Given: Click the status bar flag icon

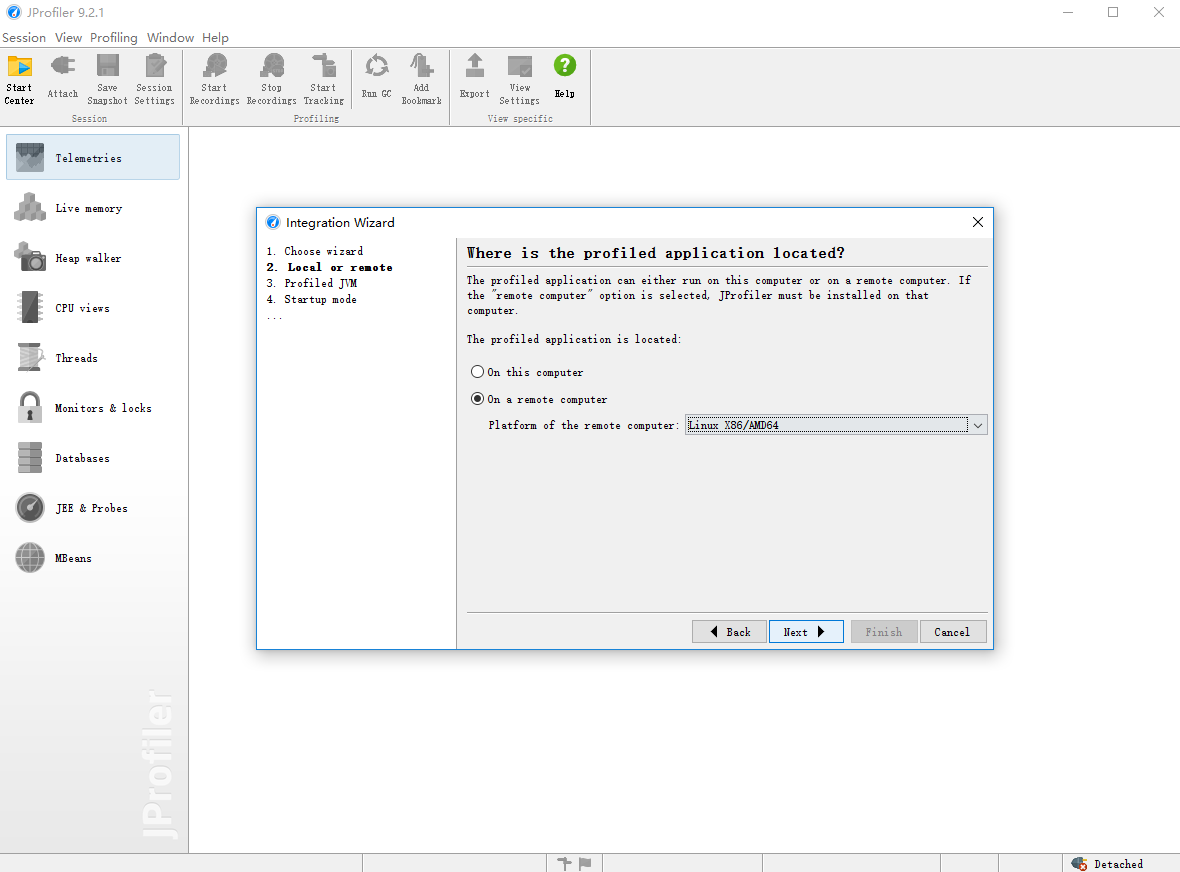Looking at the screenshot, I should 585,864.
